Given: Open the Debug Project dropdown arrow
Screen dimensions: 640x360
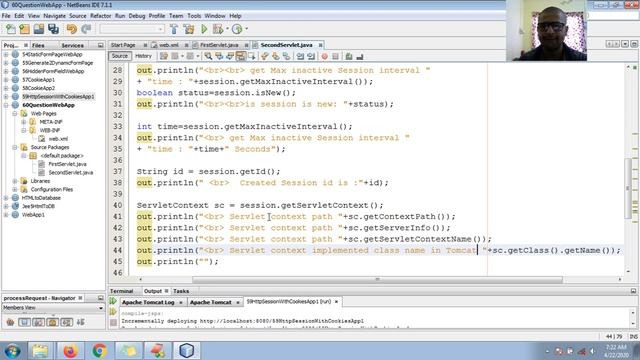Looking at the screenshot, I should (227, 29).
